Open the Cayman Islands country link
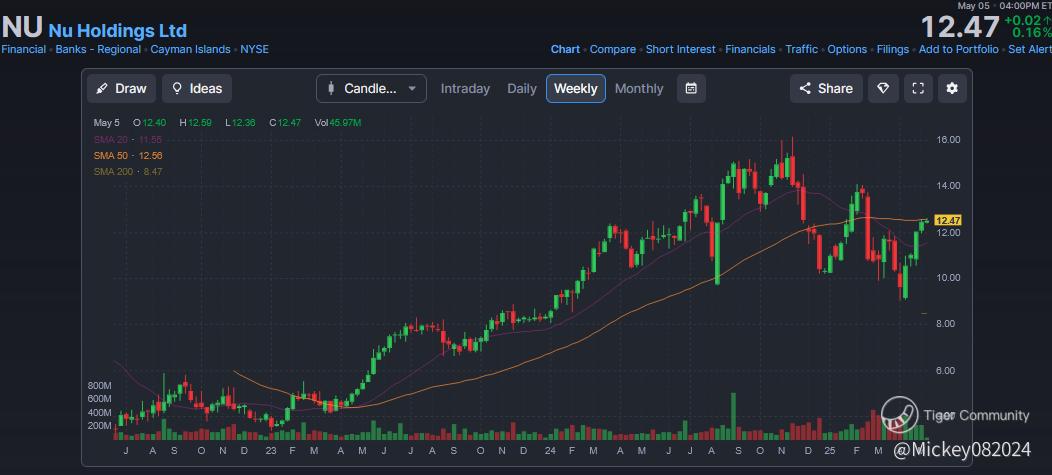The image size is (1052, 475). click(x=191, y=49)
